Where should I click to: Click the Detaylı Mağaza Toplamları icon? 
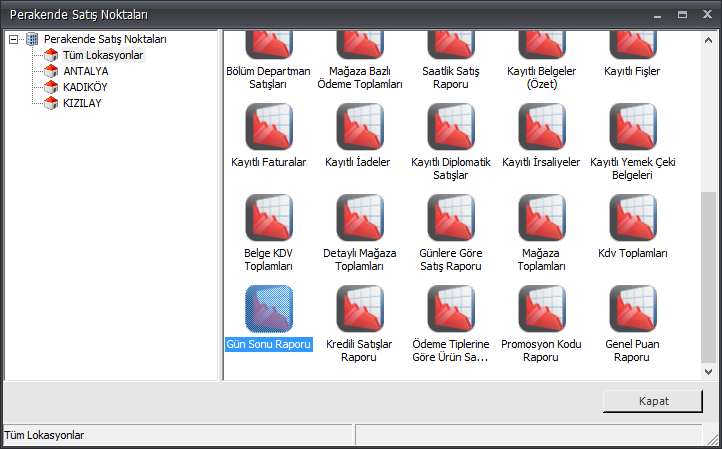click(x=360, y=217)
